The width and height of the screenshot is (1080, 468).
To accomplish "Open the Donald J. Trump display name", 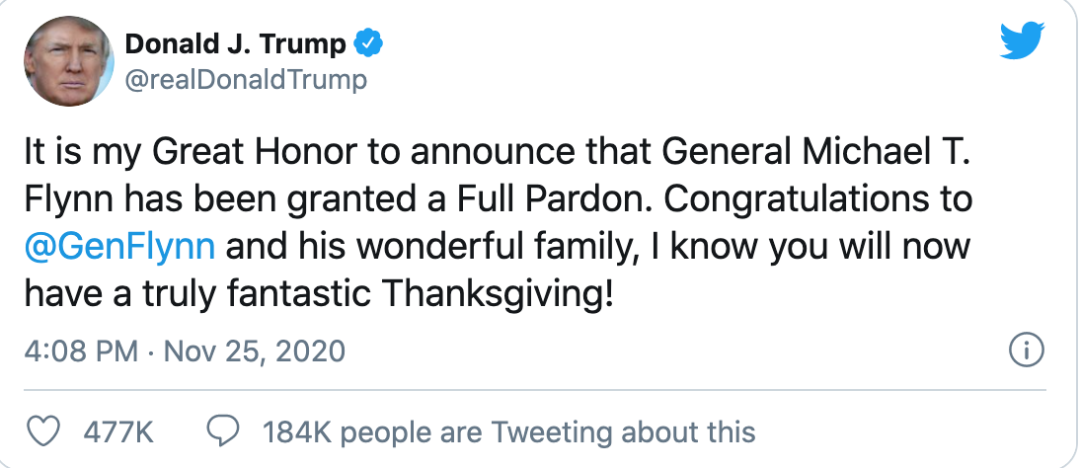I will (x=236, y=45).
